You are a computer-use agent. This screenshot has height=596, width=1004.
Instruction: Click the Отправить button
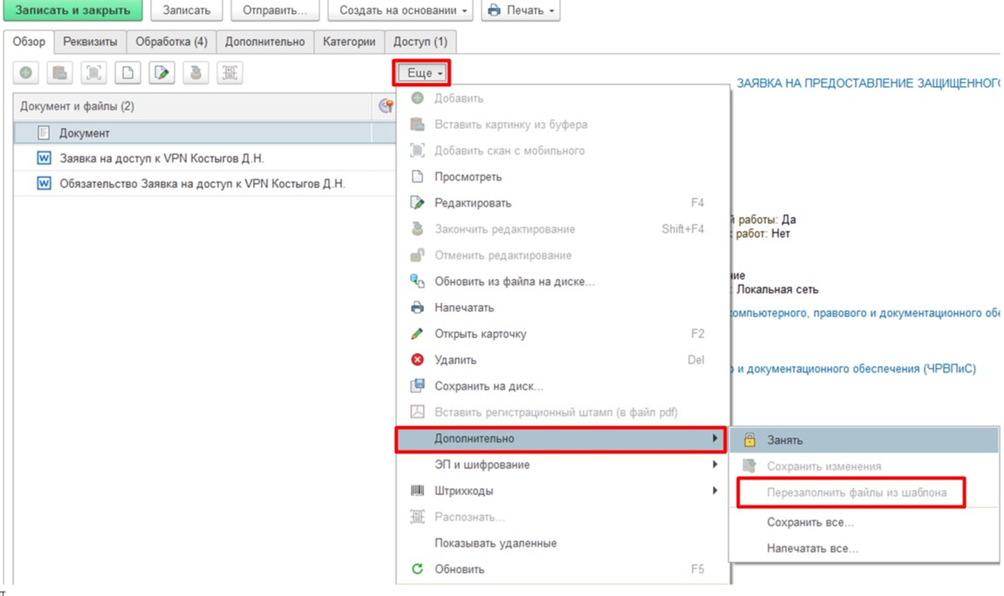pyautogui.click(x=274, y=11)
